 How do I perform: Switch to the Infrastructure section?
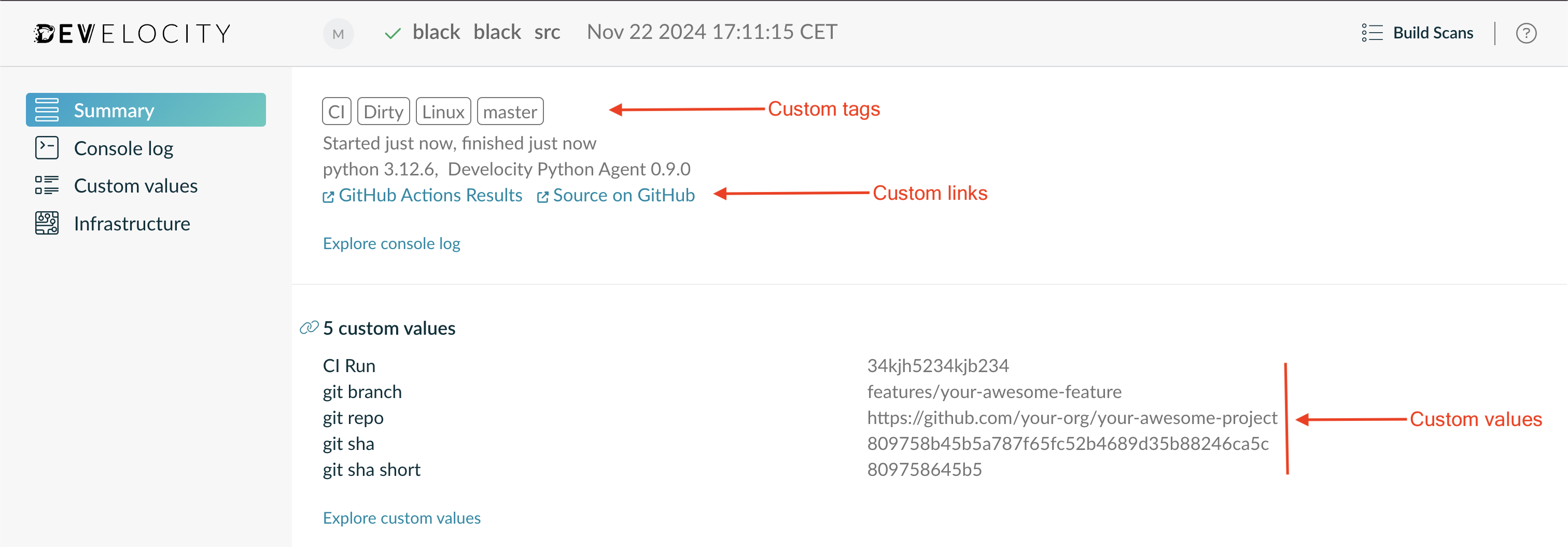click(132, 223)
